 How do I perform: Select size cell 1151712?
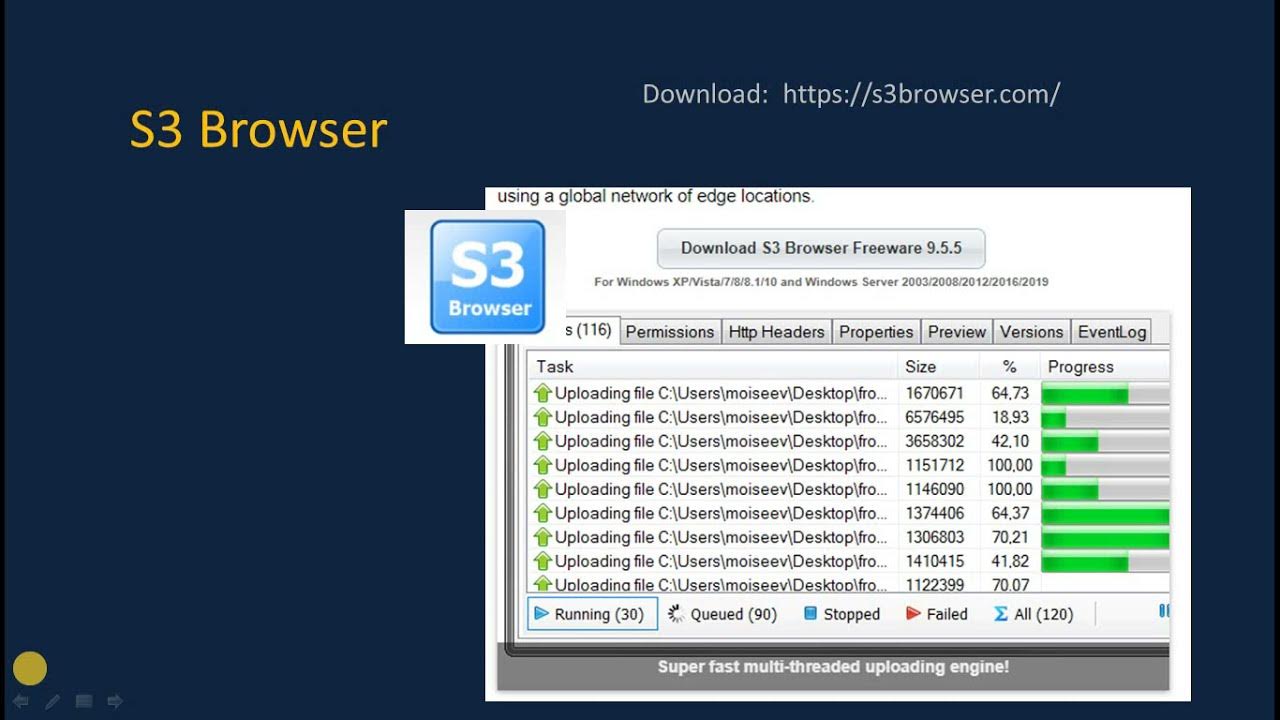tap(934, 465)
